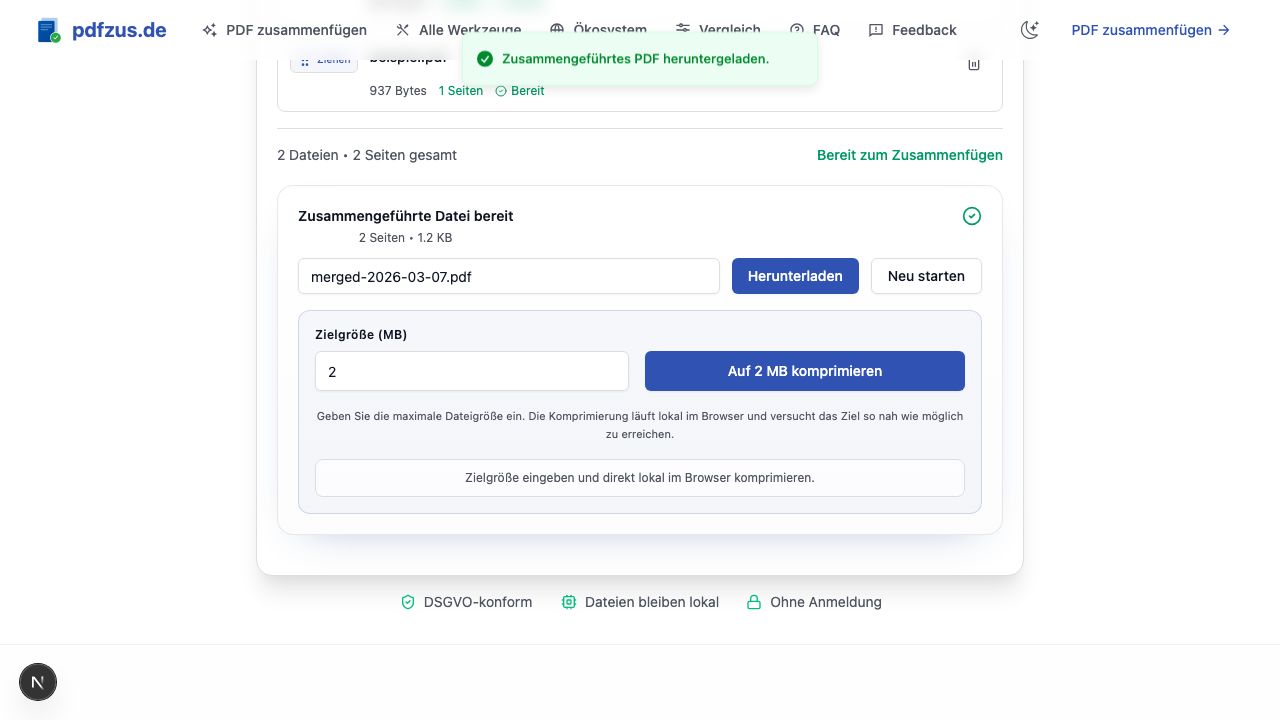Click the Bereit status toggle for beispiel.pdf
The width and height of the screenshot is (1280, 720).
pyautogui.click(x=519, y=90)
